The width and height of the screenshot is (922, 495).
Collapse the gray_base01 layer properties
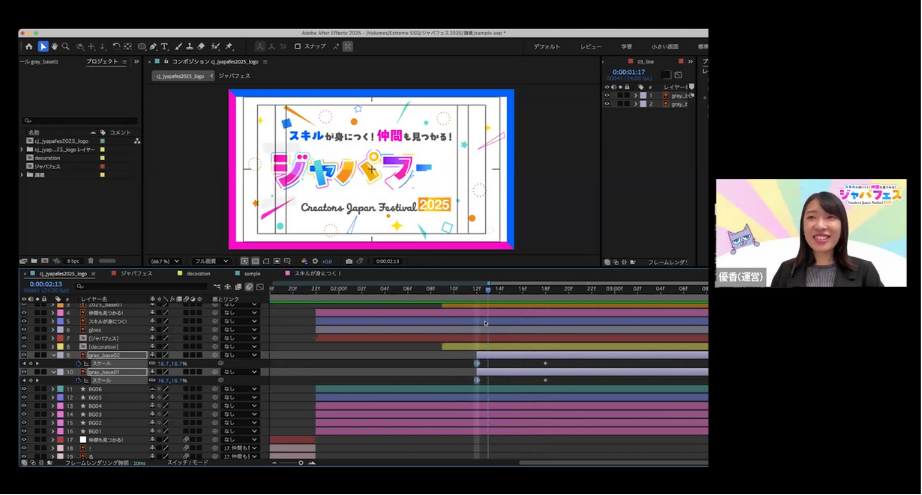(53, 372)
